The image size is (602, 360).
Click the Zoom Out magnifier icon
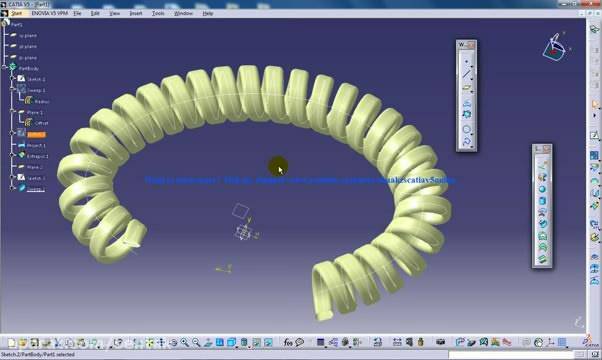tap(196, 342)
